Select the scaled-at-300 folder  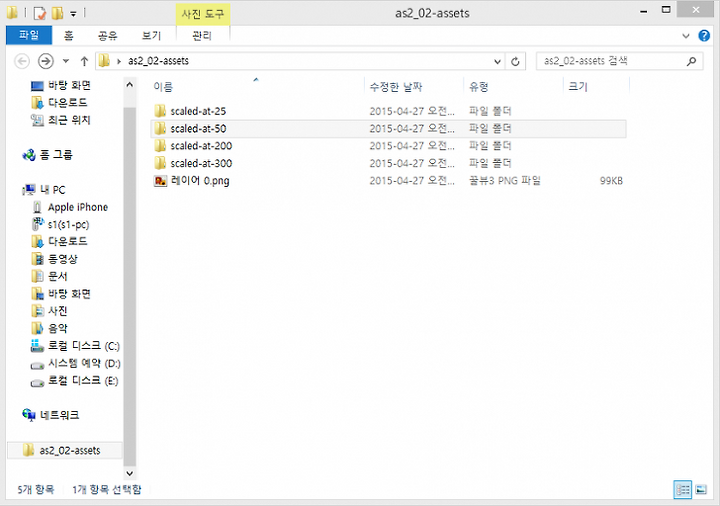coord(388,163)
